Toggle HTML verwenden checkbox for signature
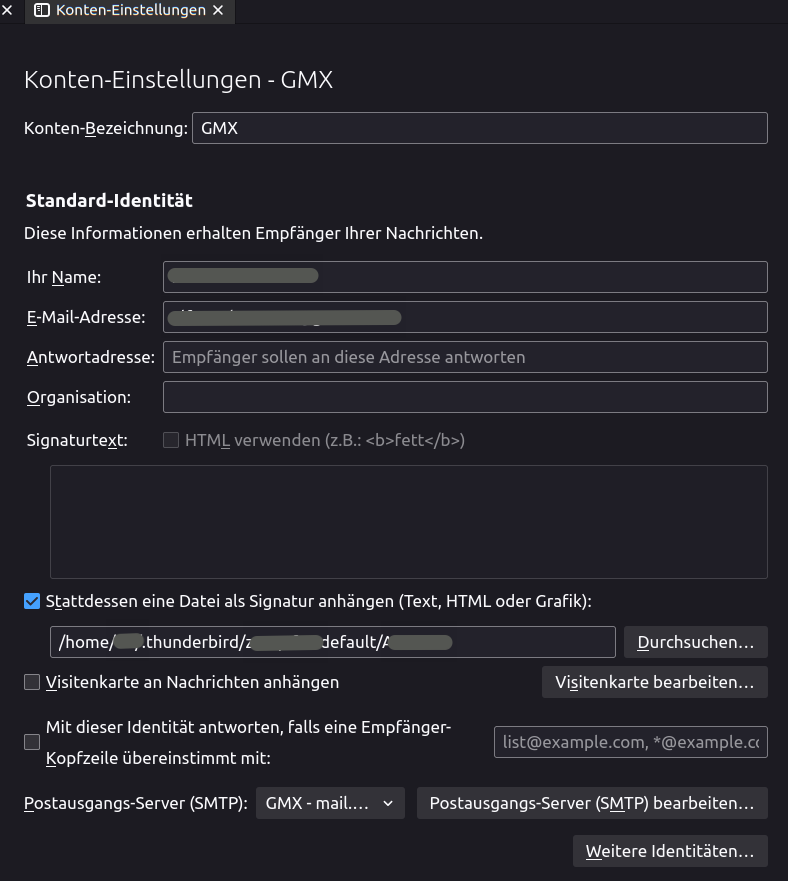The image size is (788, 881). (x=171, y=440)
